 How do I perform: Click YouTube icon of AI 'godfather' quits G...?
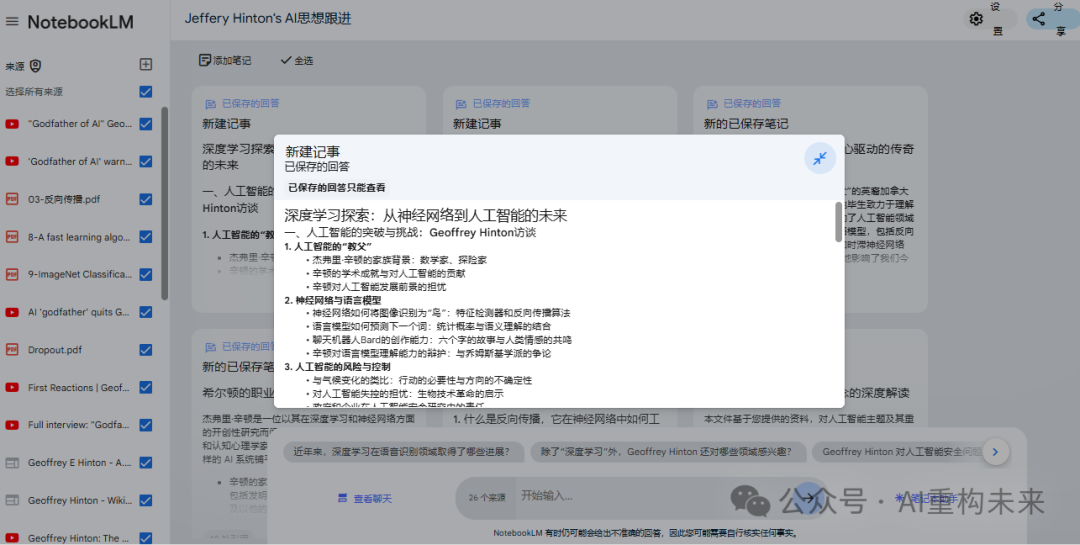(12, 312)
